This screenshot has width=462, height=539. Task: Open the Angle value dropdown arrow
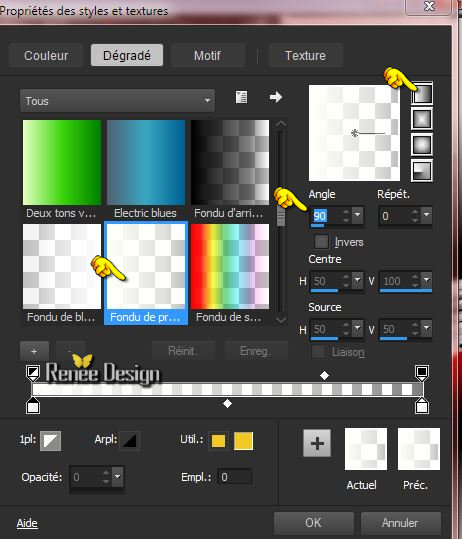tap(358, 215)
